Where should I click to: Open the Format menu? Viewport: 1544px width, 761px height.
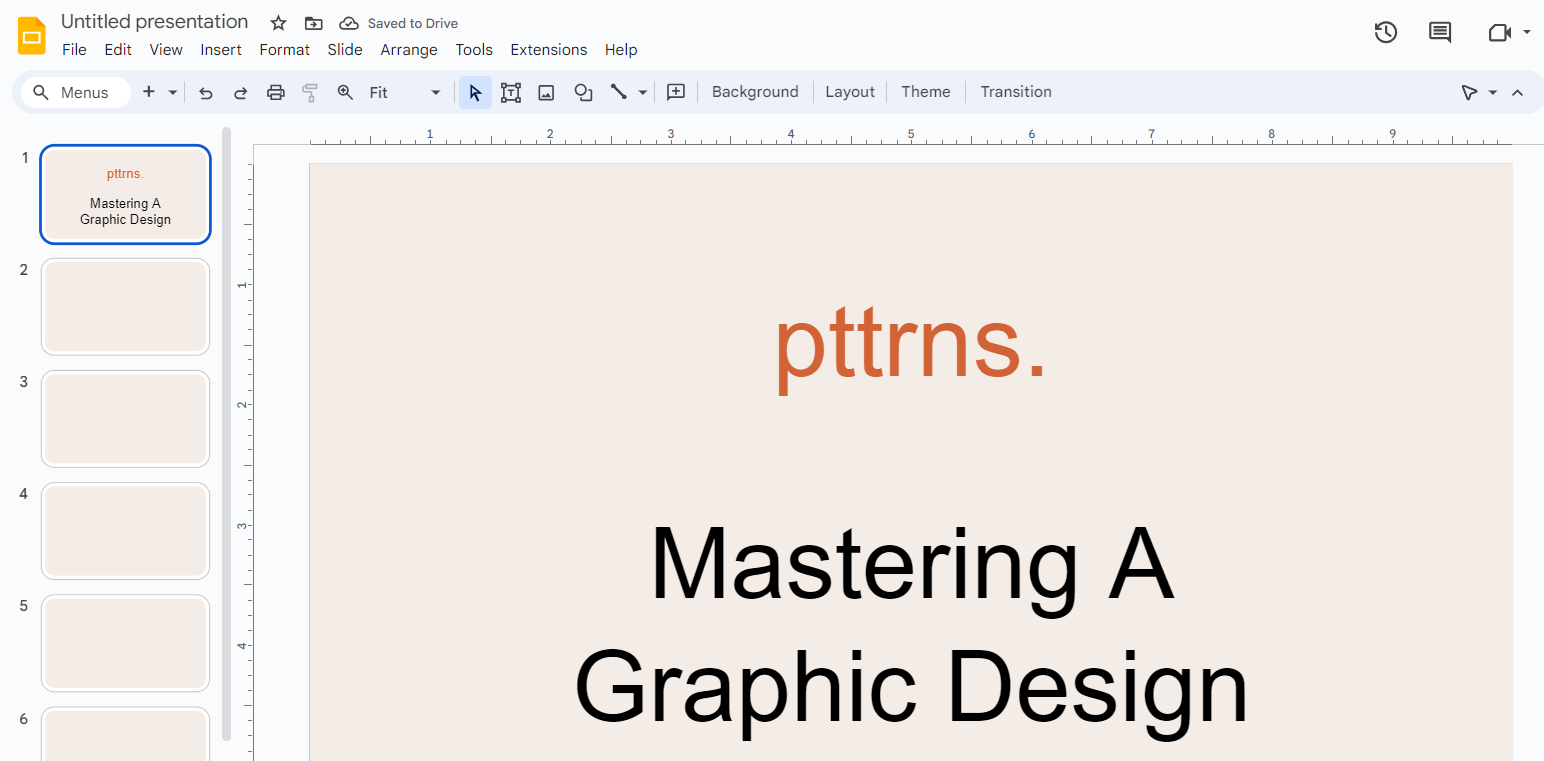coord(285,50)
